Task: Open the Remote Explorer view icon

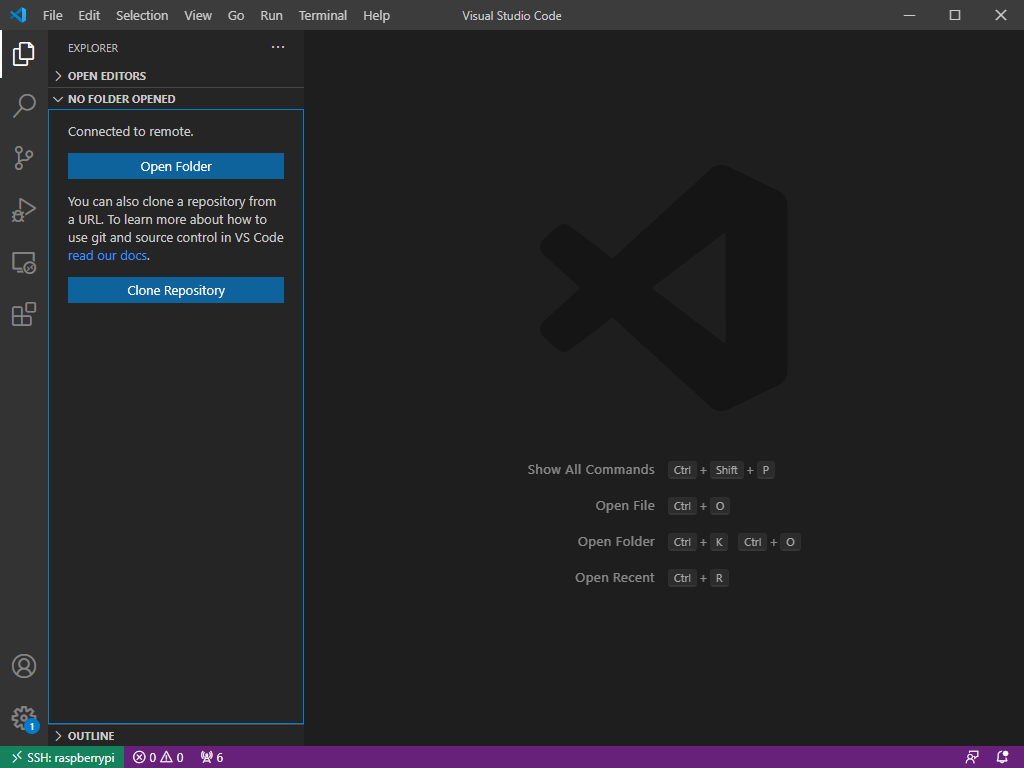Action: pos(24,263)
